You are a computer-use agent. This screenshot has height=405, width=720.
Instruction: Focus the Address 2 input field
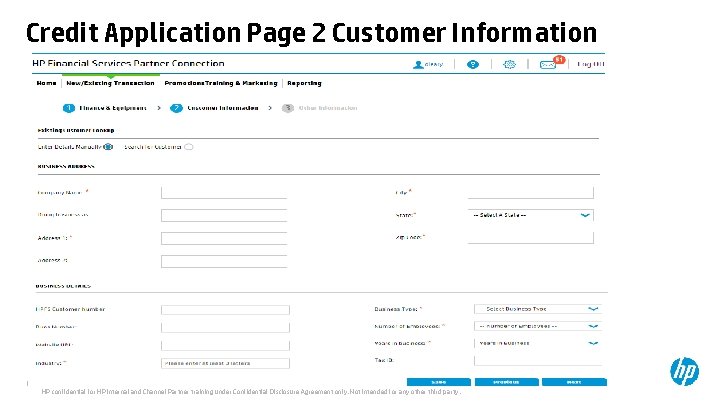224,261
